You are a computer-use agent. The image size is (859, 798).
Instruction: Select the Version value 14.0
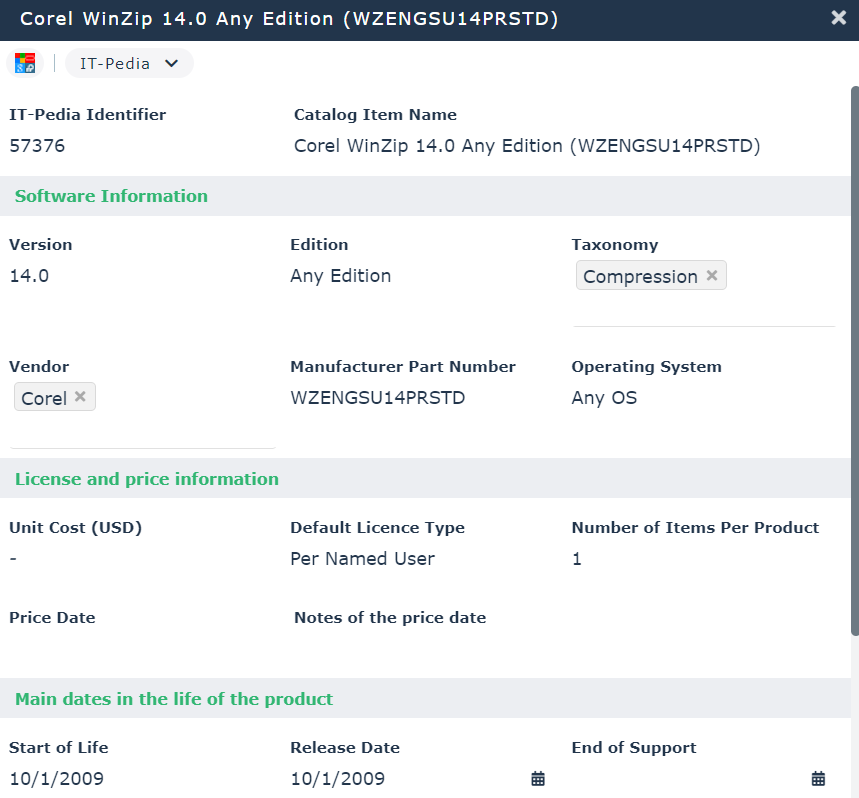tap(29, 276)
